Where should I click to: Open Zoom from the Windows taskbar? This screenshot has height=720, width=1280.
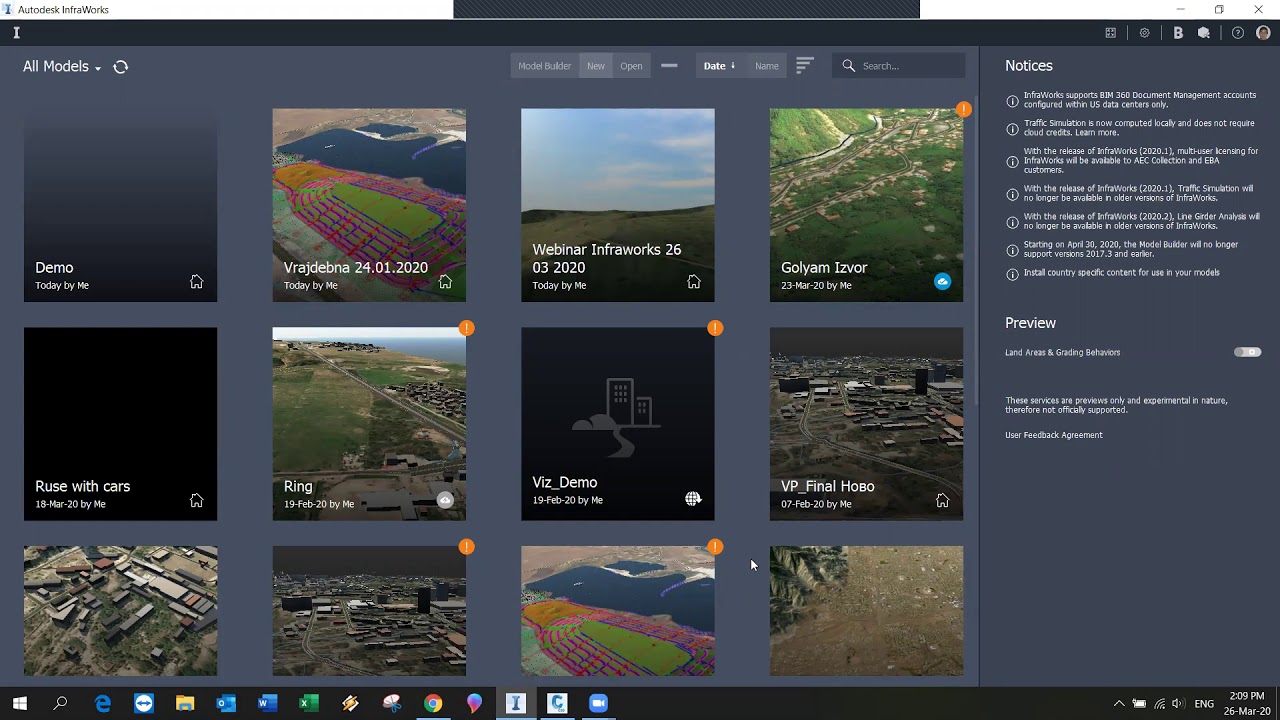(598, 703)
